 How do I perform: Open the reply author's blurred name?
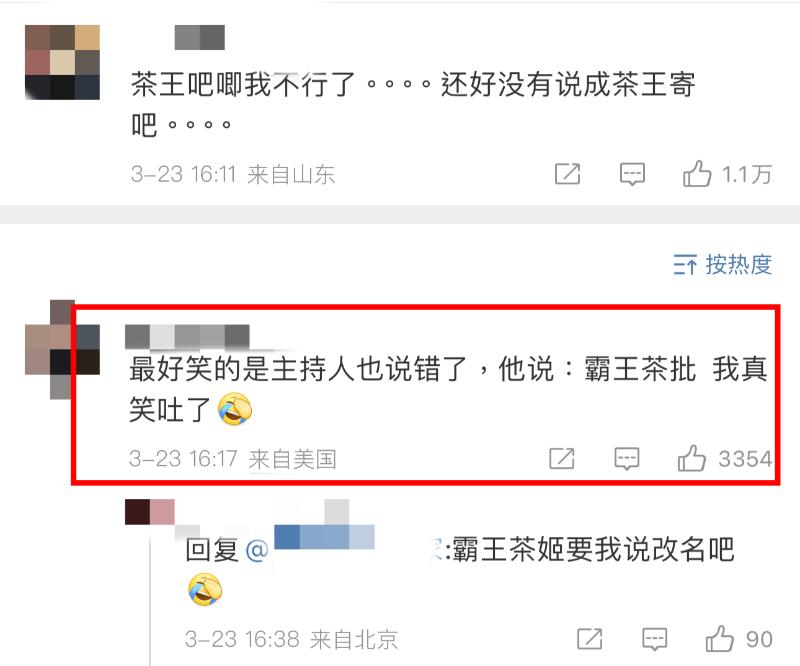click(150, 512)
